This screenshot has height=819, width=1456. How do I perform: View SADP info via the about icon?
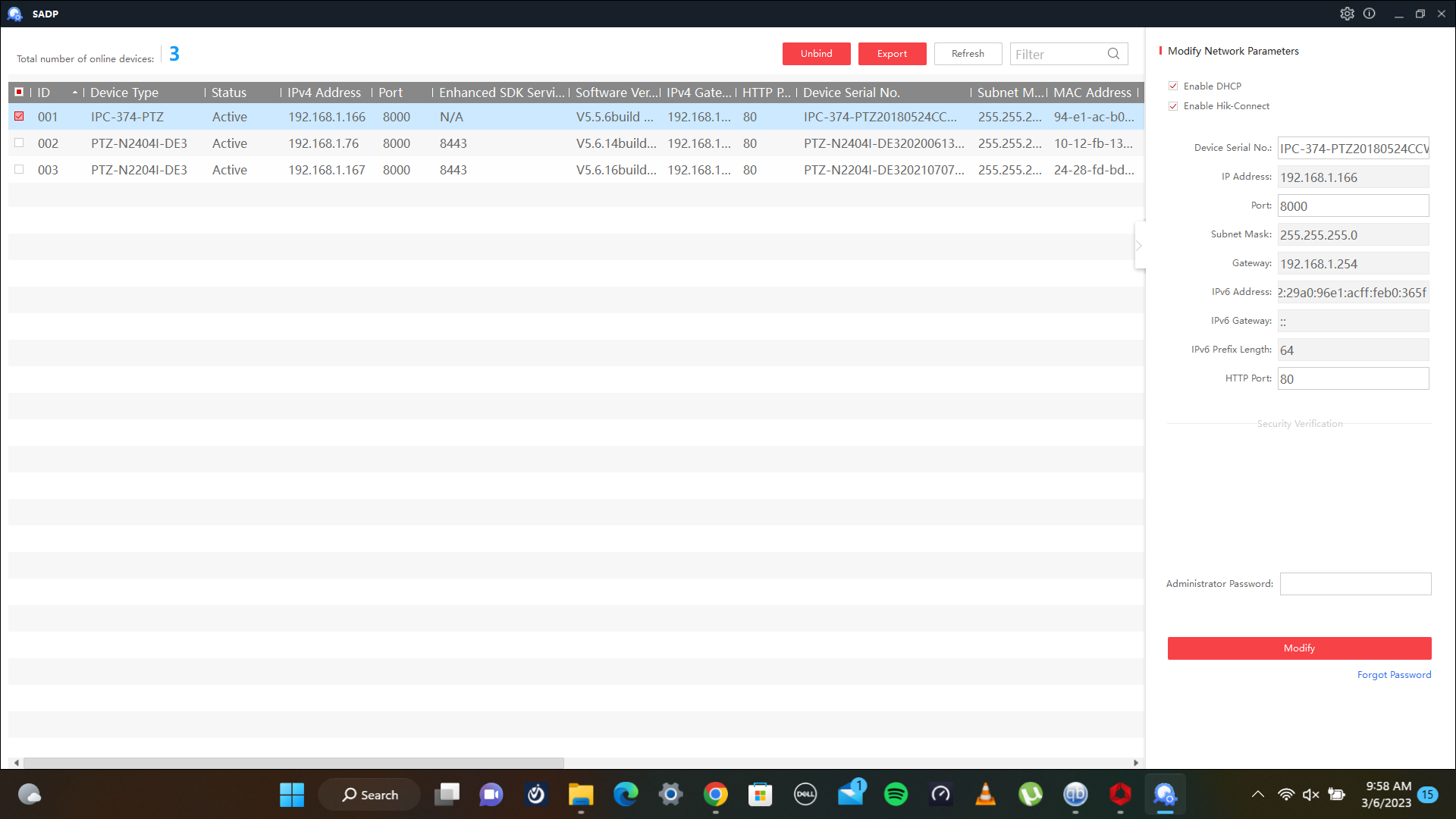tap(1369, 13)
